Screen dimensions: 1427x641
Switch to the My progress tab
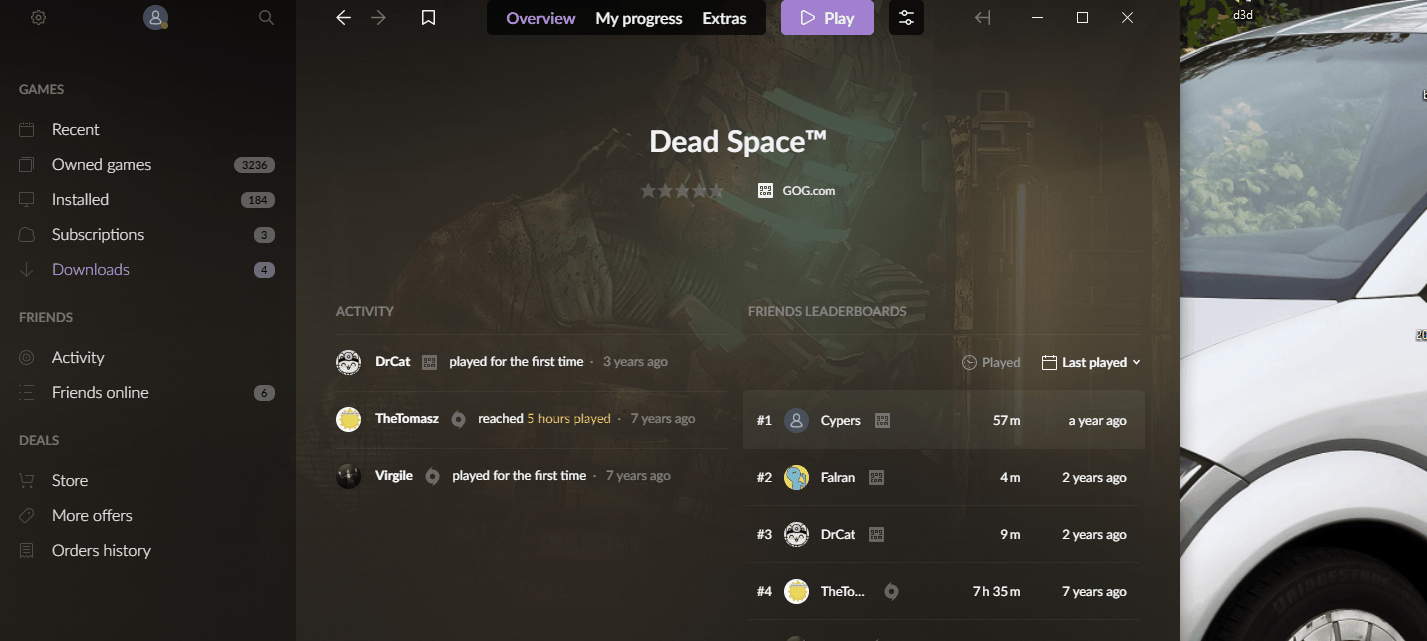coord(638,18)
